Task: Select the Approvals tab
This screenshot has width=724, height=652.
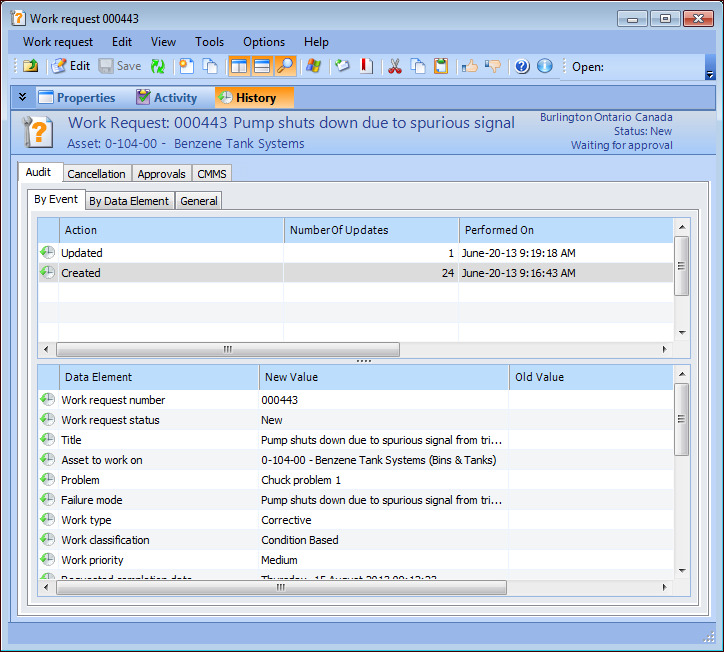Action: (161, 174)
